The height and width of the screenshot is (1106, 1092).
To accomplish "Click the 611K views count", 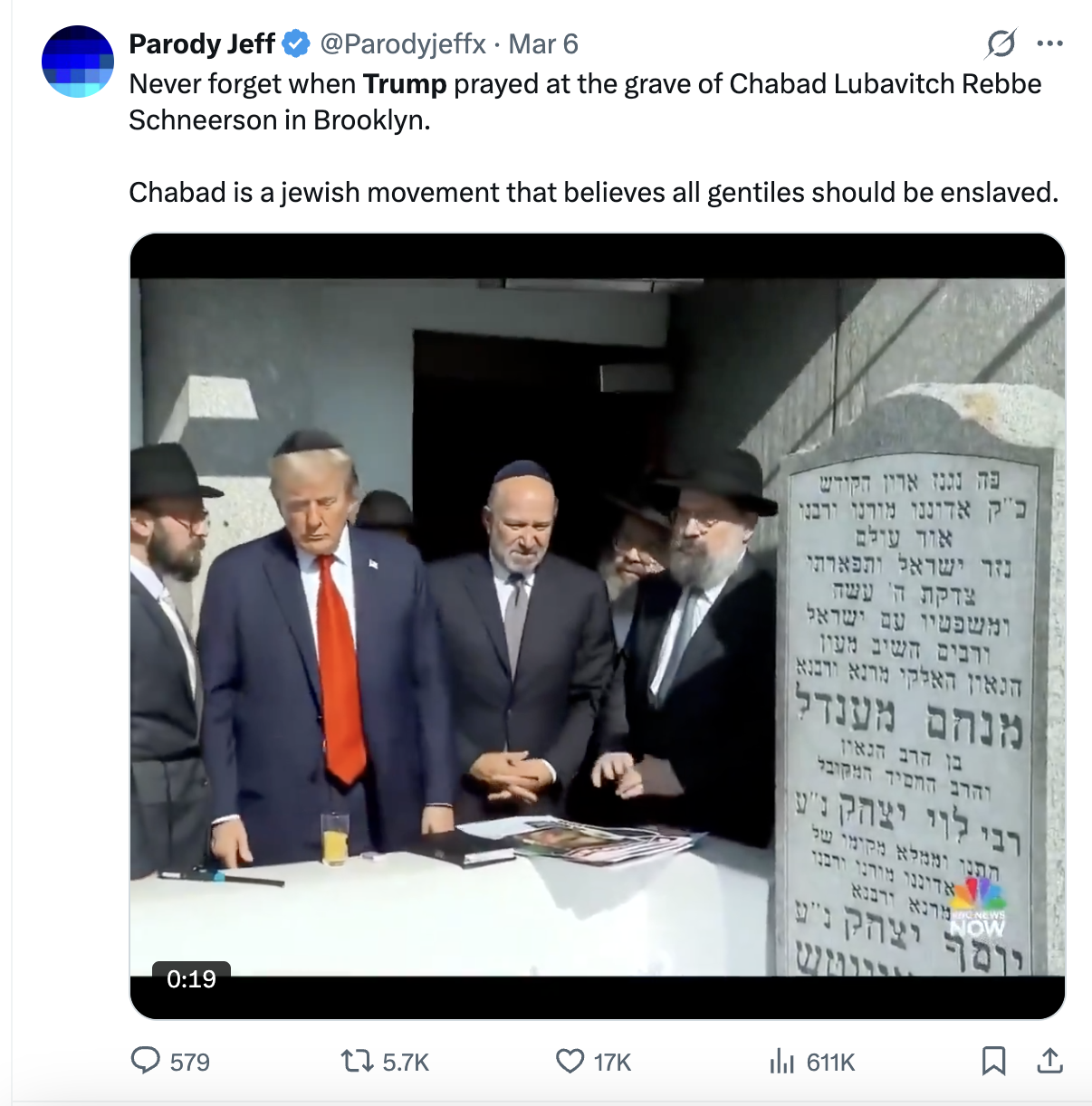I will pyautogui.click(x=831, y=1062).
